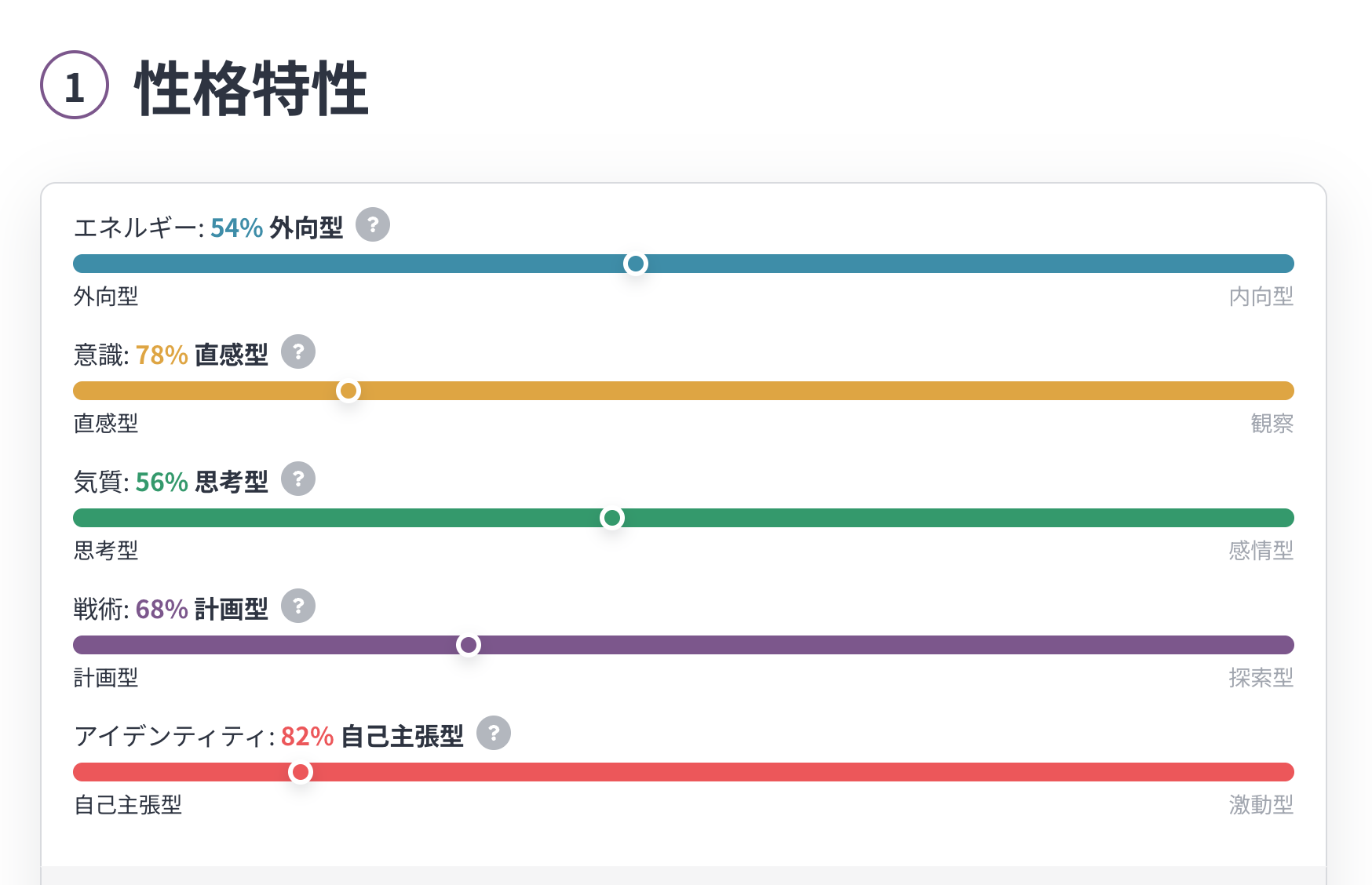The width and height of the screenshot is (1372, 885).
Task: Click the blue energy slider handle
Action: pos(636,264)
